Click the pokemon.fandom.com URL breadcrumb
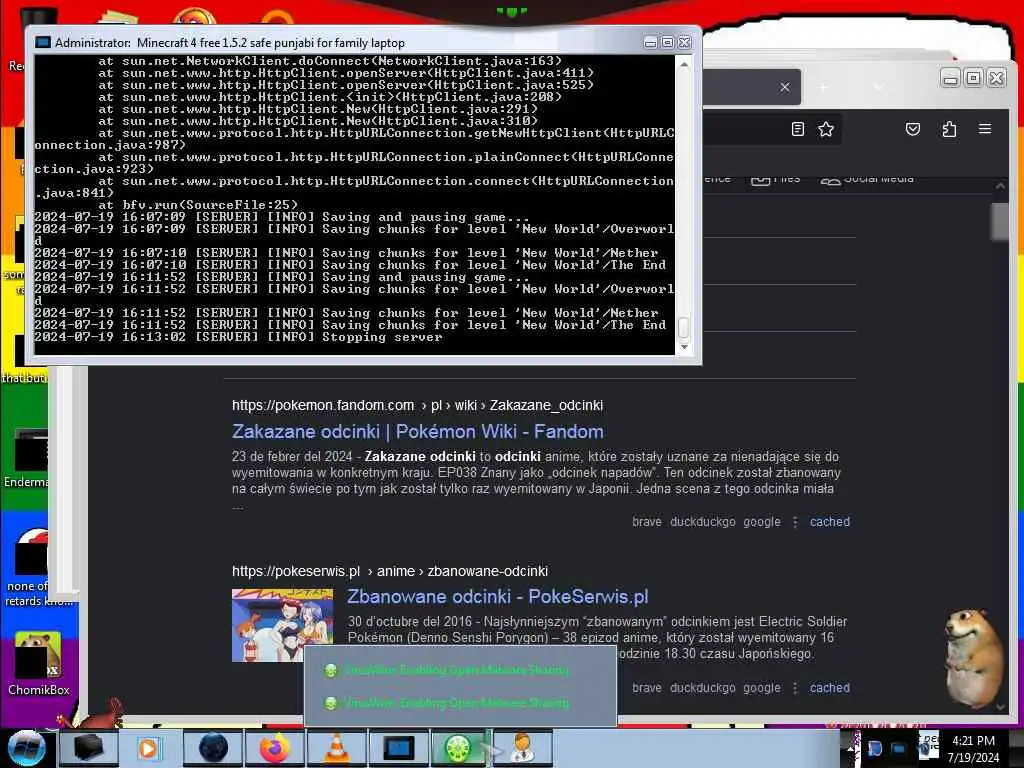This screenshot has width=1024, height=768. (417, 406)
